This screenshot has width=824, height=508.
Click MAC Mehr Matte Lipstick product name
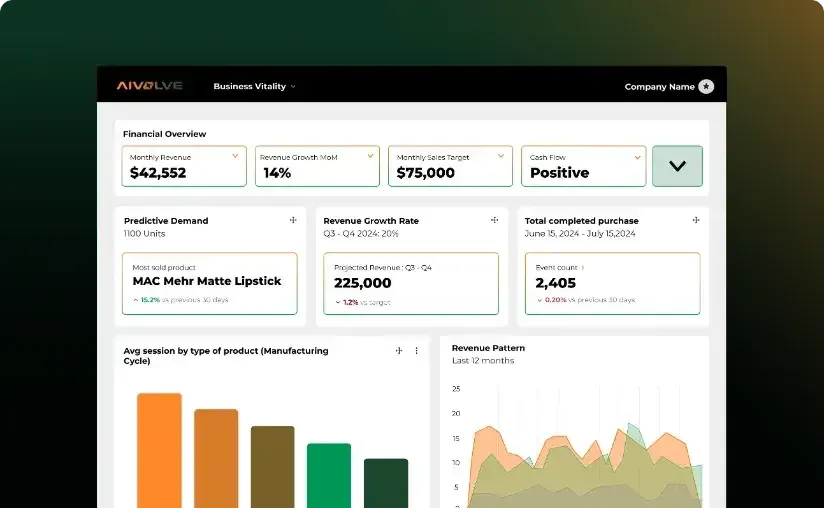(x=207, y=281)
